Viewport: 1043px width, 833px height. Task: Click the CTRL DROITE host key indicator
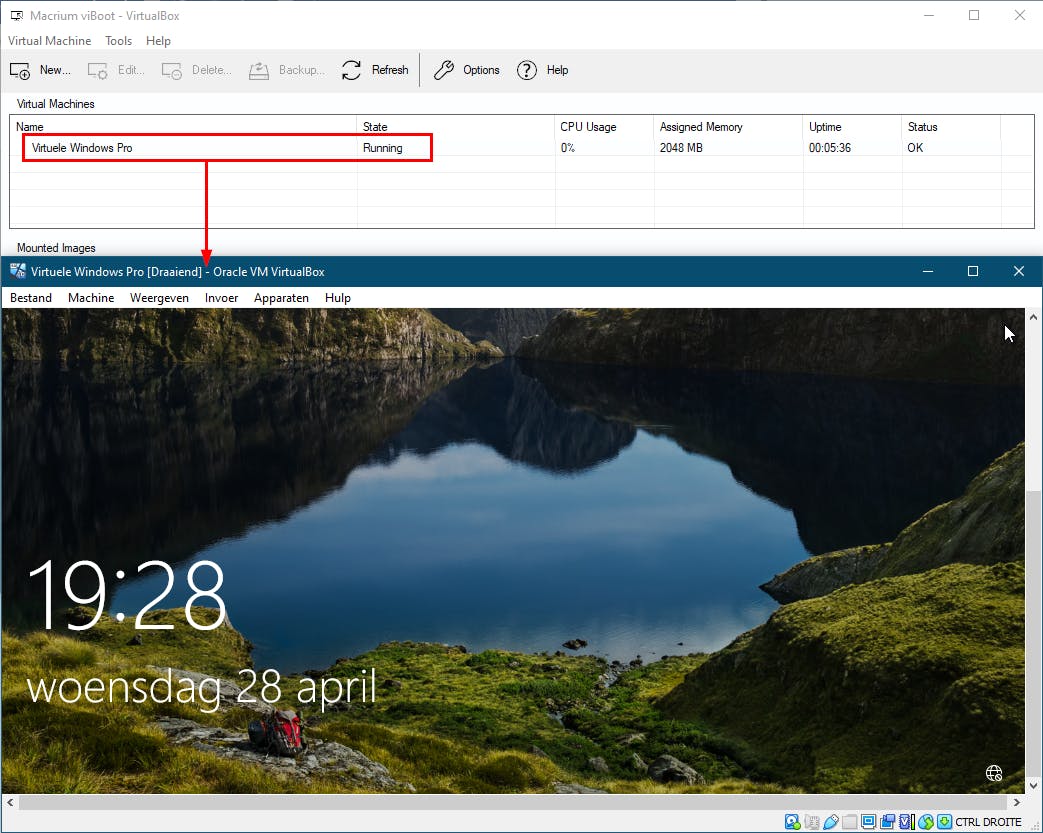pyautogui.click(x=988, y=822)
